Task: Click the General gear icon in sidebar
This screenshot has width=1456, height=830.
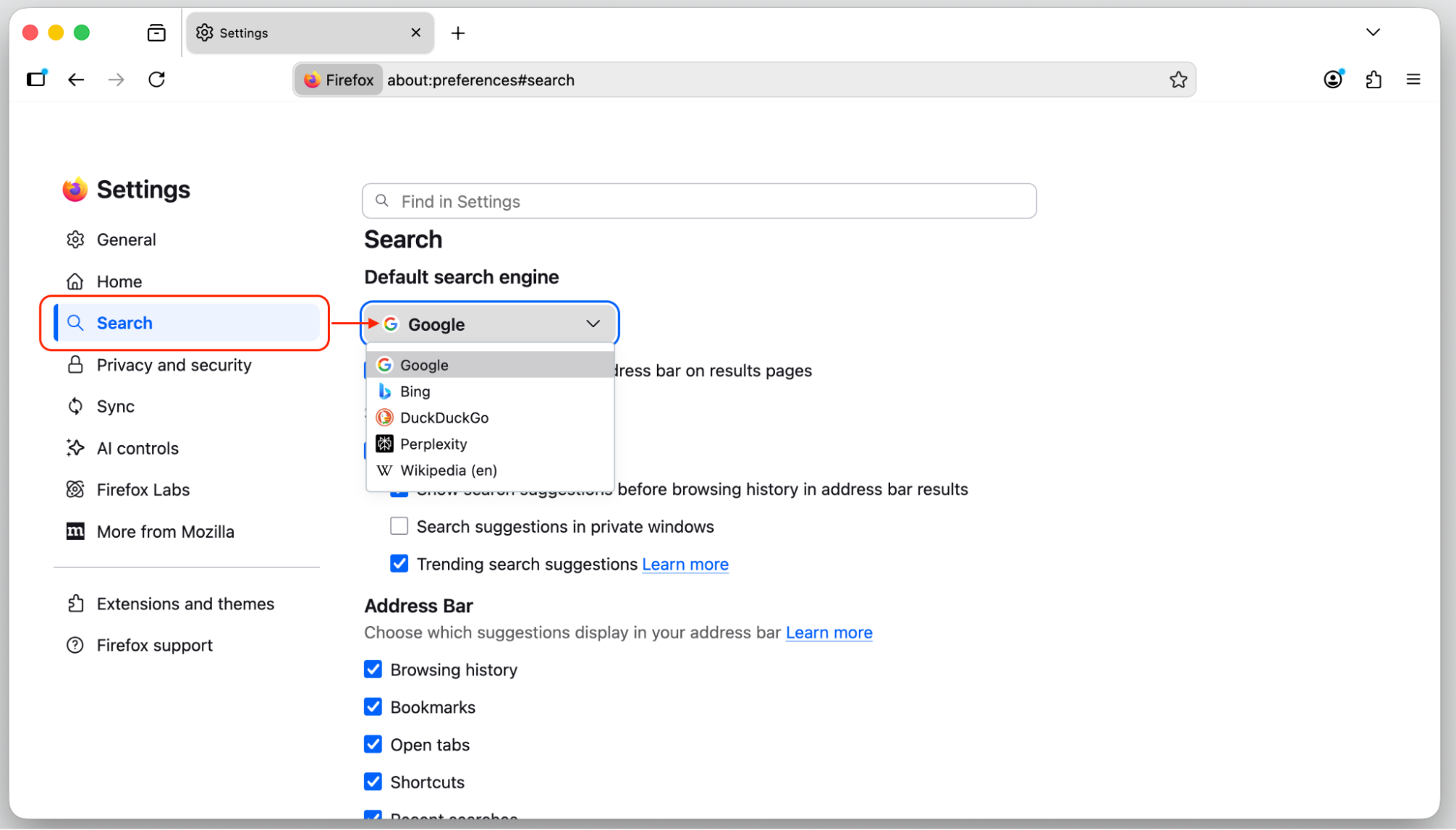Action: [x=75, y=239]
